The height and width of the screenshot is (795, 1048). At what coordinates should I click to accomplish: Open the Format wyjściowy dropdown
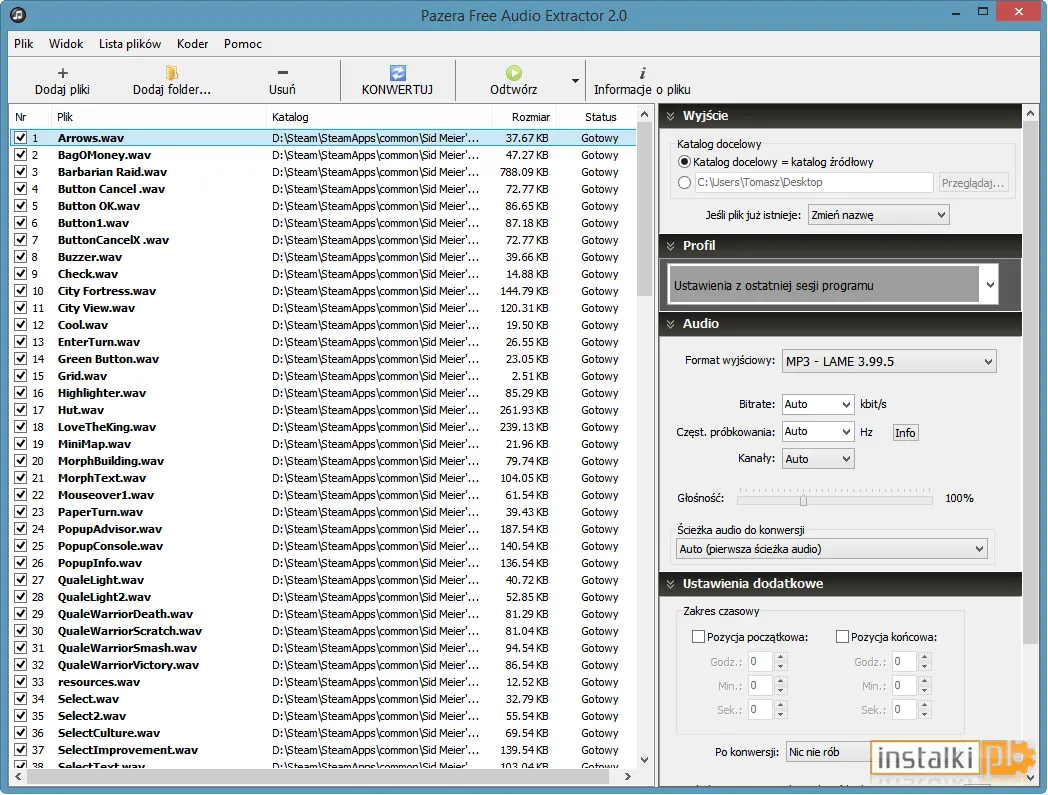click(x=889, y=362)
